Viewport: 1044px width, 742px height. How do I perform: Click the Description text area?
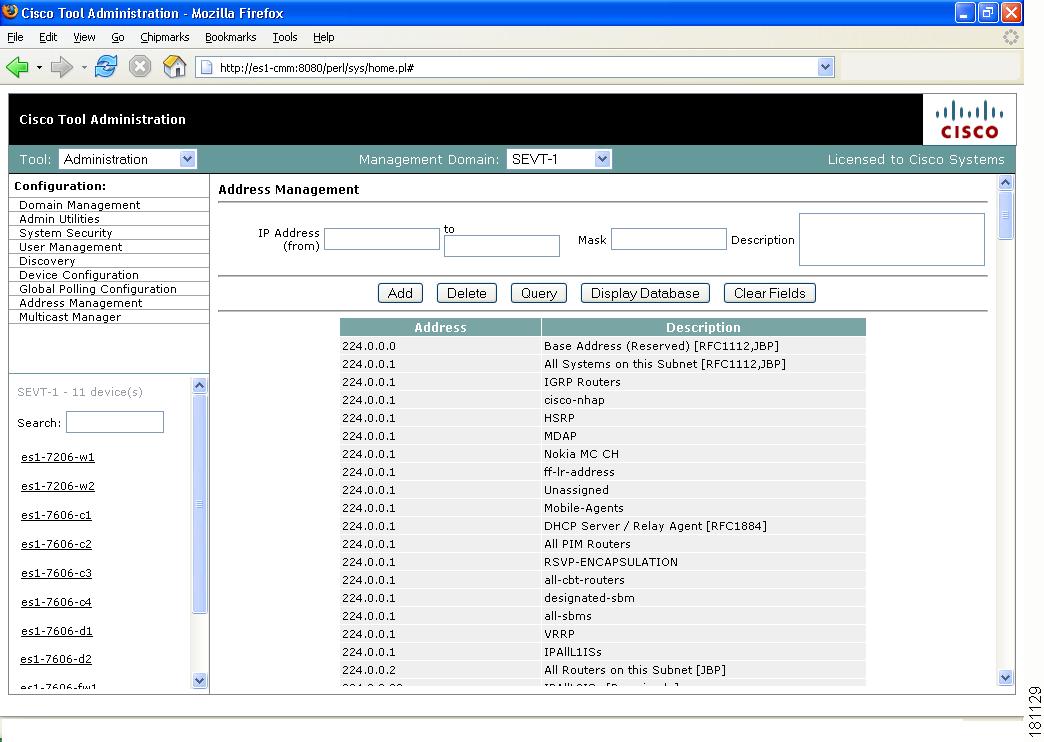point(892,239)
